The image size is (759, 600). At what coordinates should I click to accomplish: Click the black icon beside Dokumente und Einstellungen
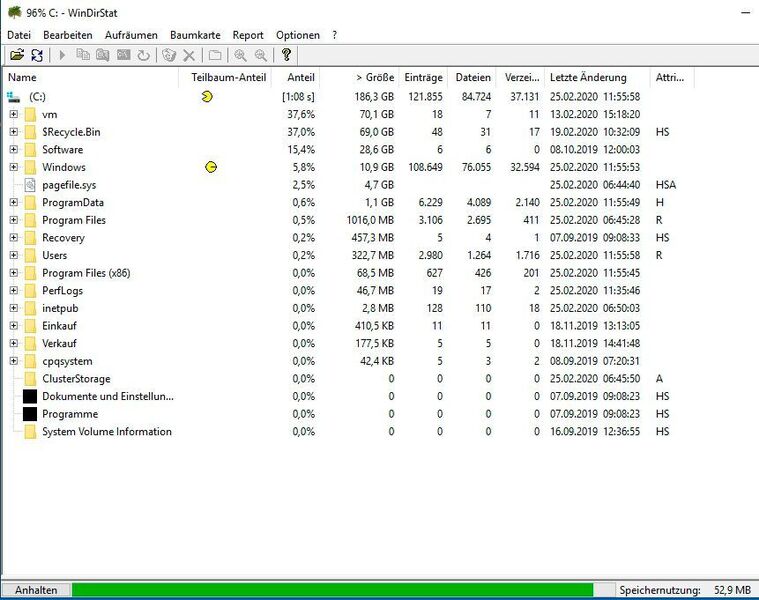pos(30,396)
